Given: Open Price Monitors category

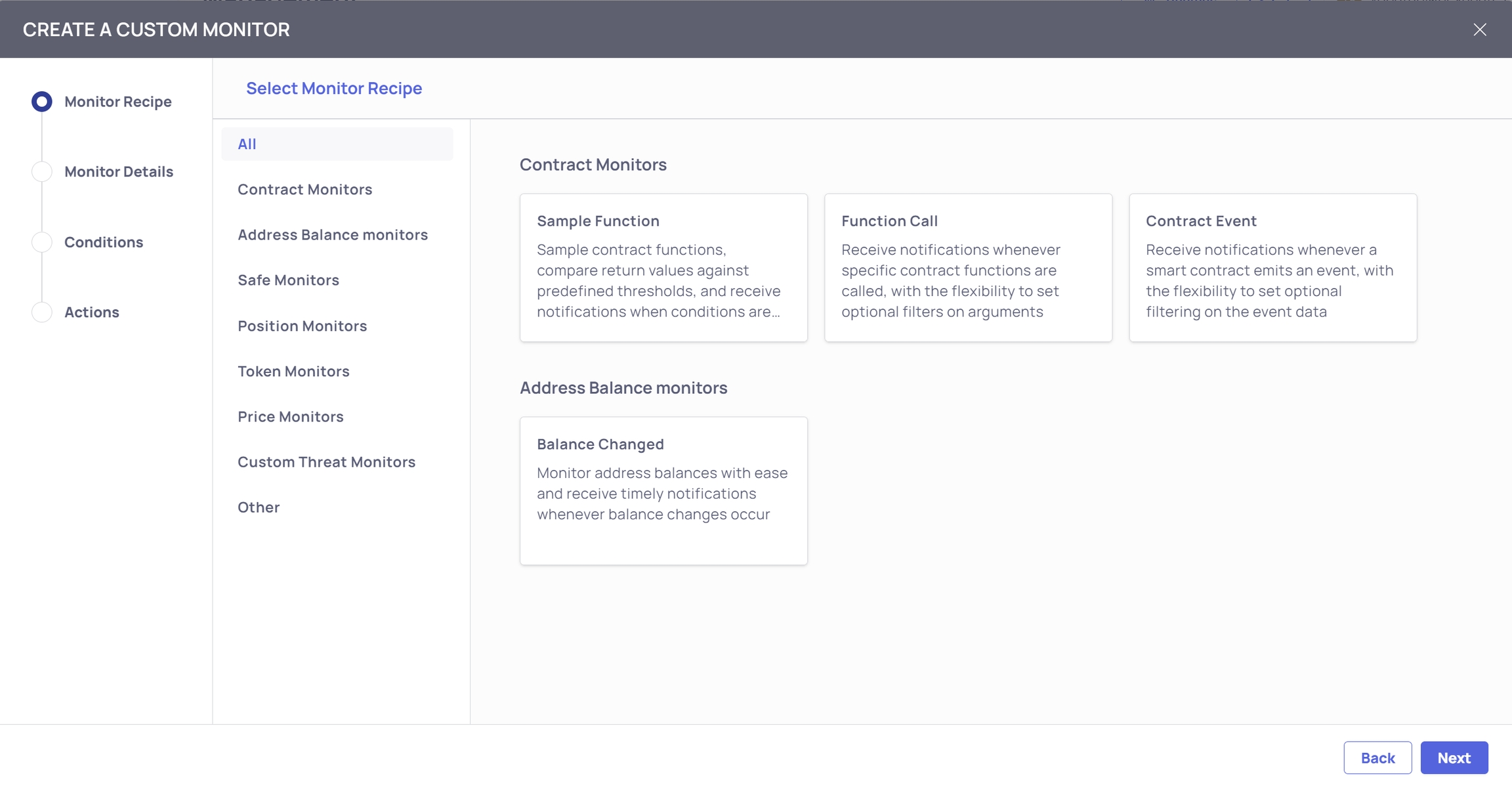Looking at the screenshot, I should (x=290, y=417).
